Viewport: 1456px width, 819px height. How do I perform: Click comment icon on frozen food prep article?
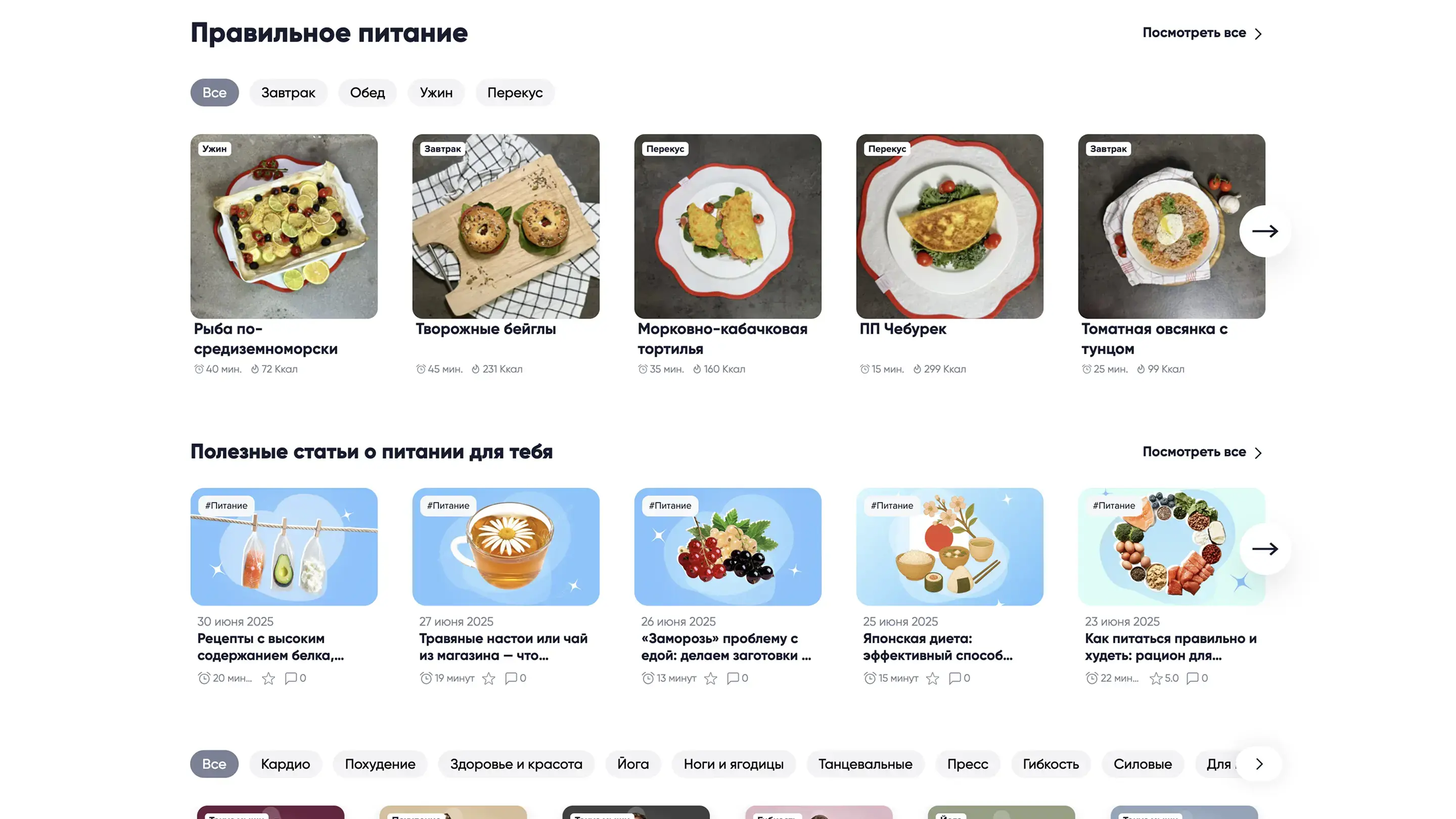(x=733, y=678)
